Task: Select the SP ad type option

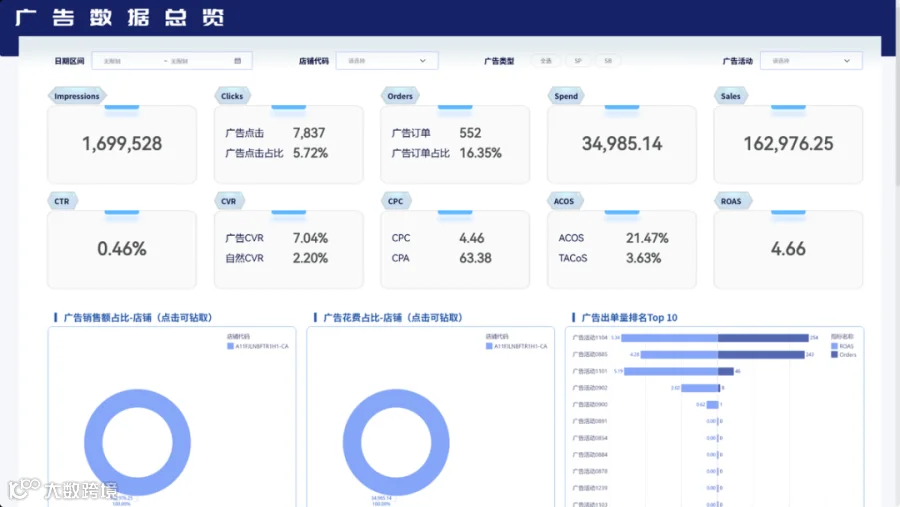Action: (578, 61)
